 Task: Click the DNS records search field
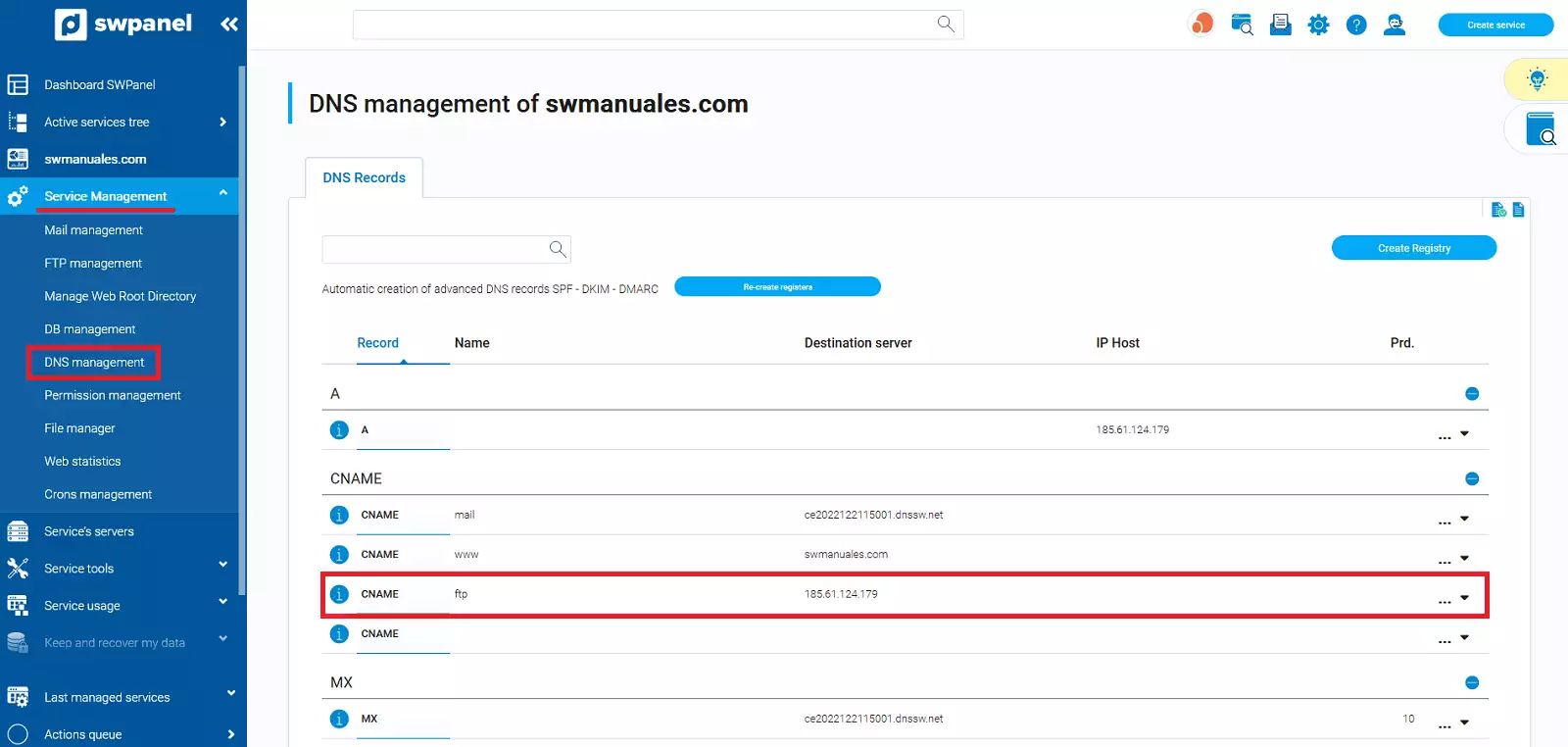tap(436, 249)
